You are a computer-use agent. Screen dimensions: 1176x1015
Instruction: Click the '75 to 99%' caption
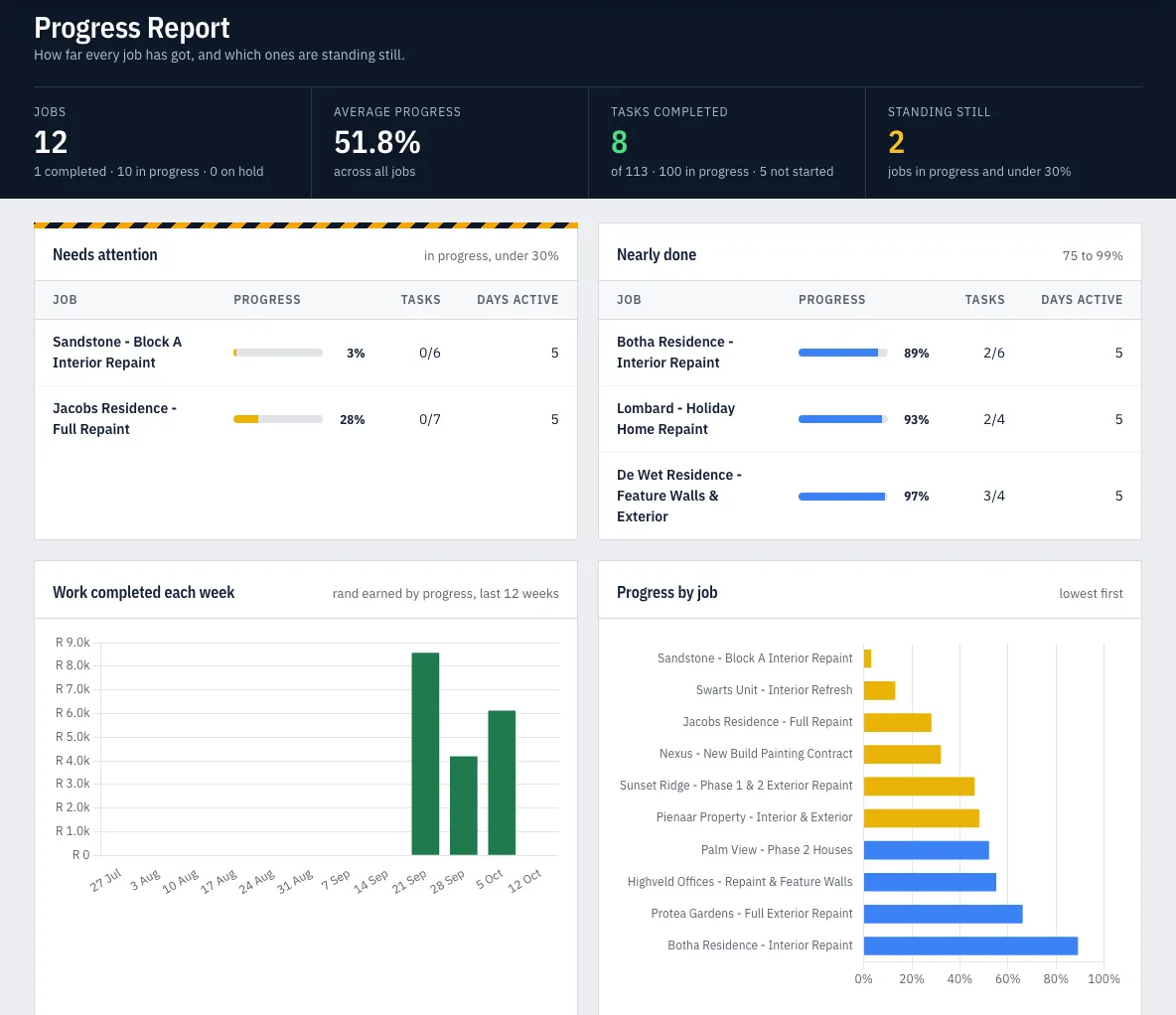[1092, 256]
